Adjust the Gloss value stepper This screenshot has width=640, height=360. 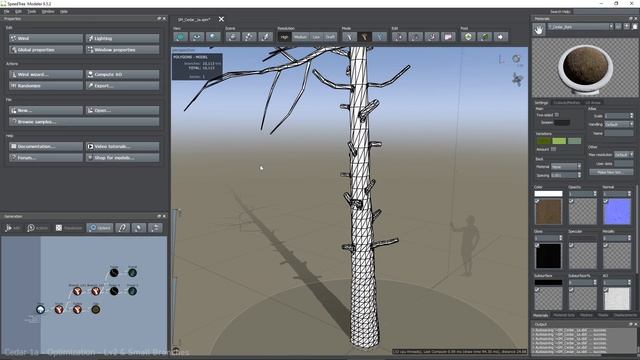(560, 238)
